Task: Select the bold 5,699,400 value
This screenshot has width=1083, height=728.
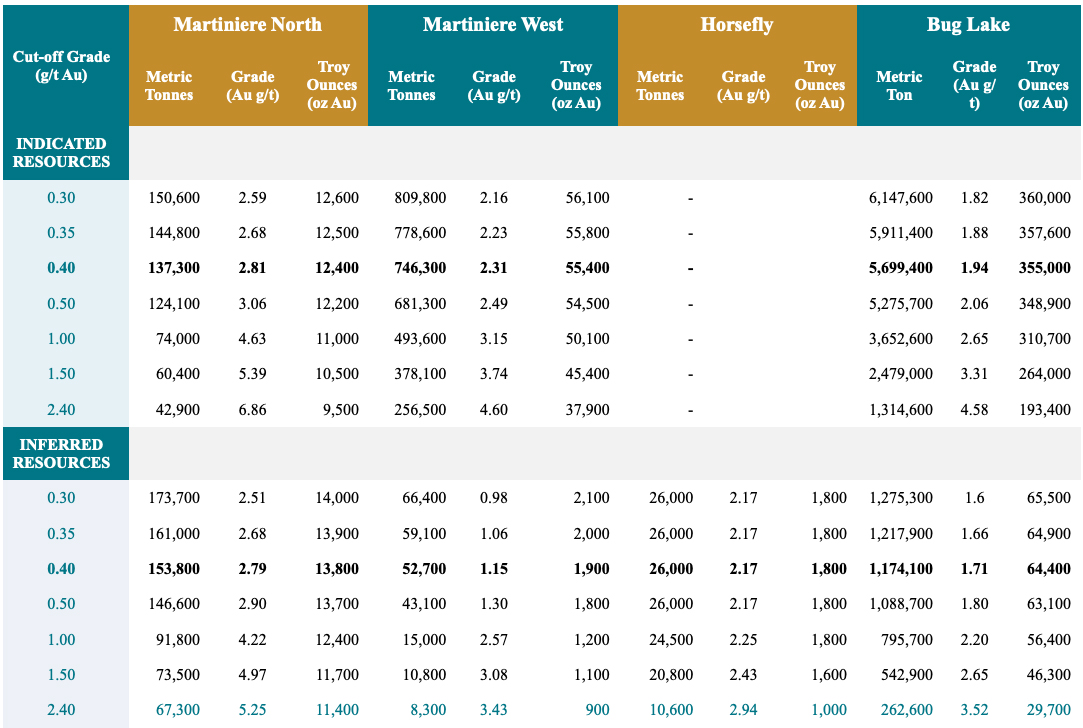Action: 901,268
